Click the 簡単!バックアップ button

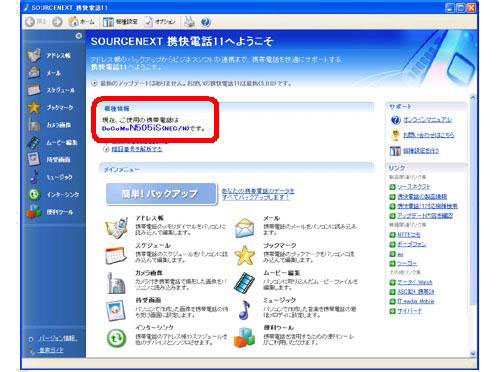(161, 194)
